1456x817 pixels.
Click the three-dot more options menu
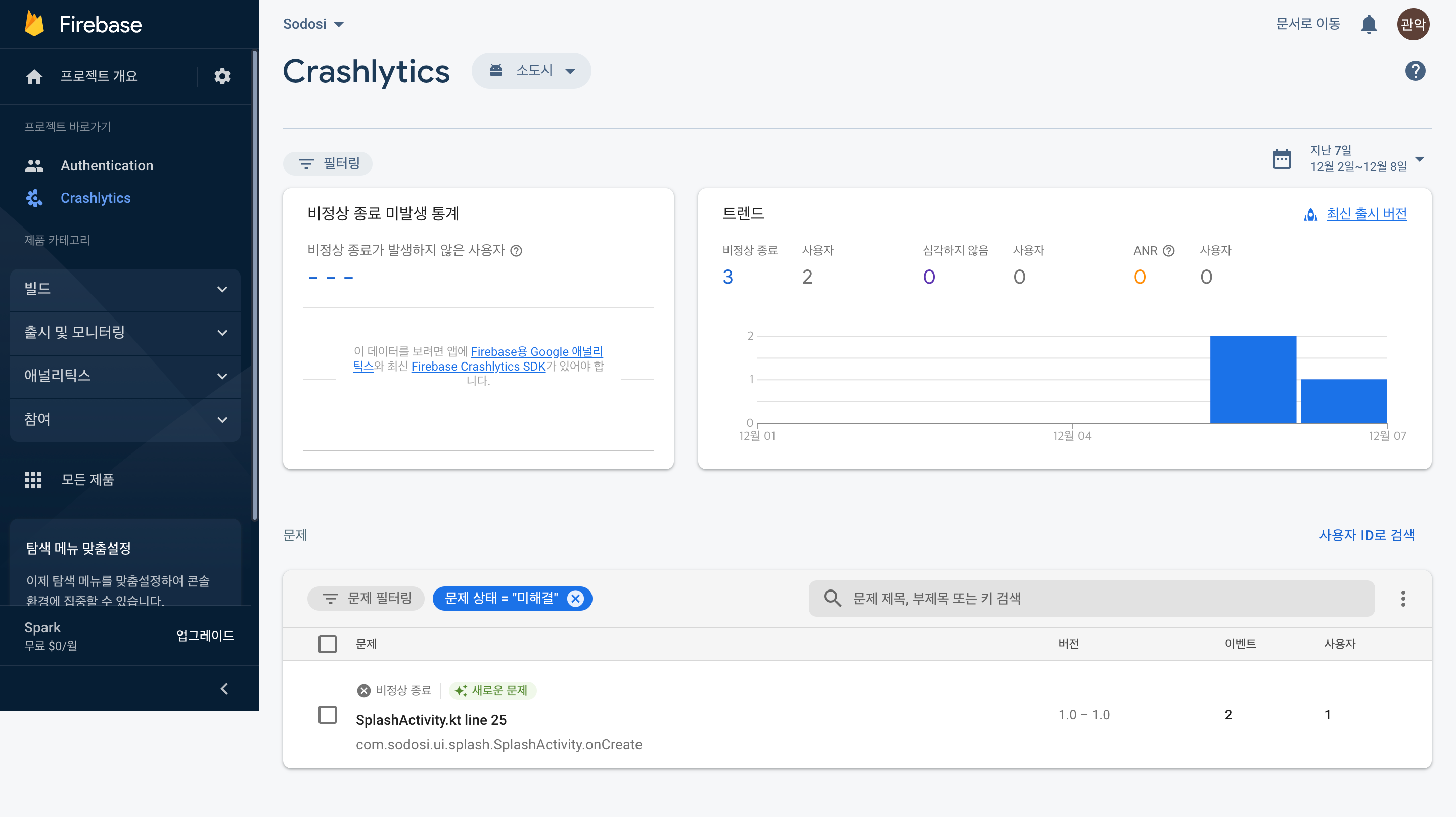1403,598
